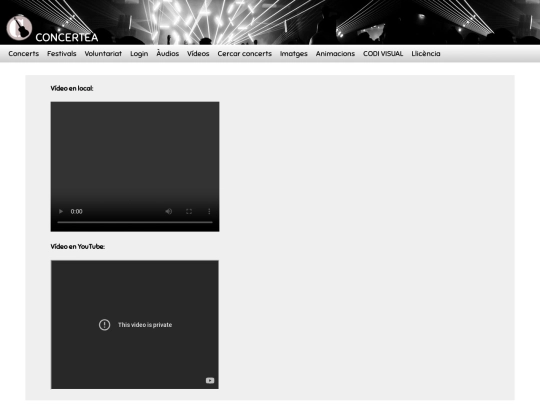Open local video more options menu
The image size is (540, 405).
pos(209,211)
